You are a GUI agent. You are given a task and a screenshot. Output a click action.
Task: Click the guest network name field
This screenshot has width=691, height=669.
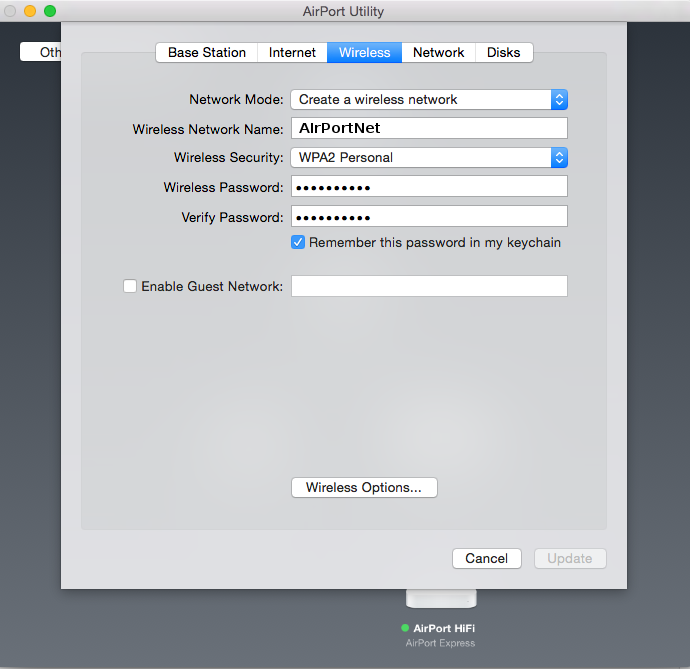tap(429, 286)
